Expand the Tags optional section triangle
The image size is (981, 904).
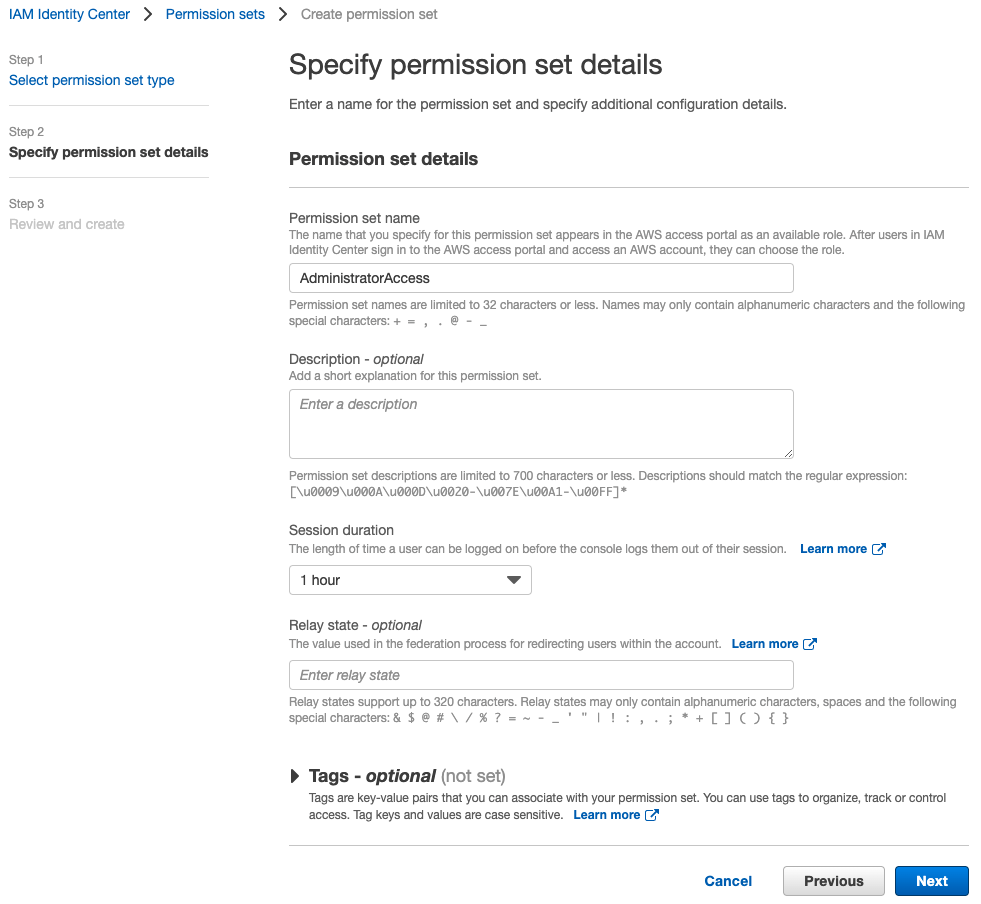295,776
